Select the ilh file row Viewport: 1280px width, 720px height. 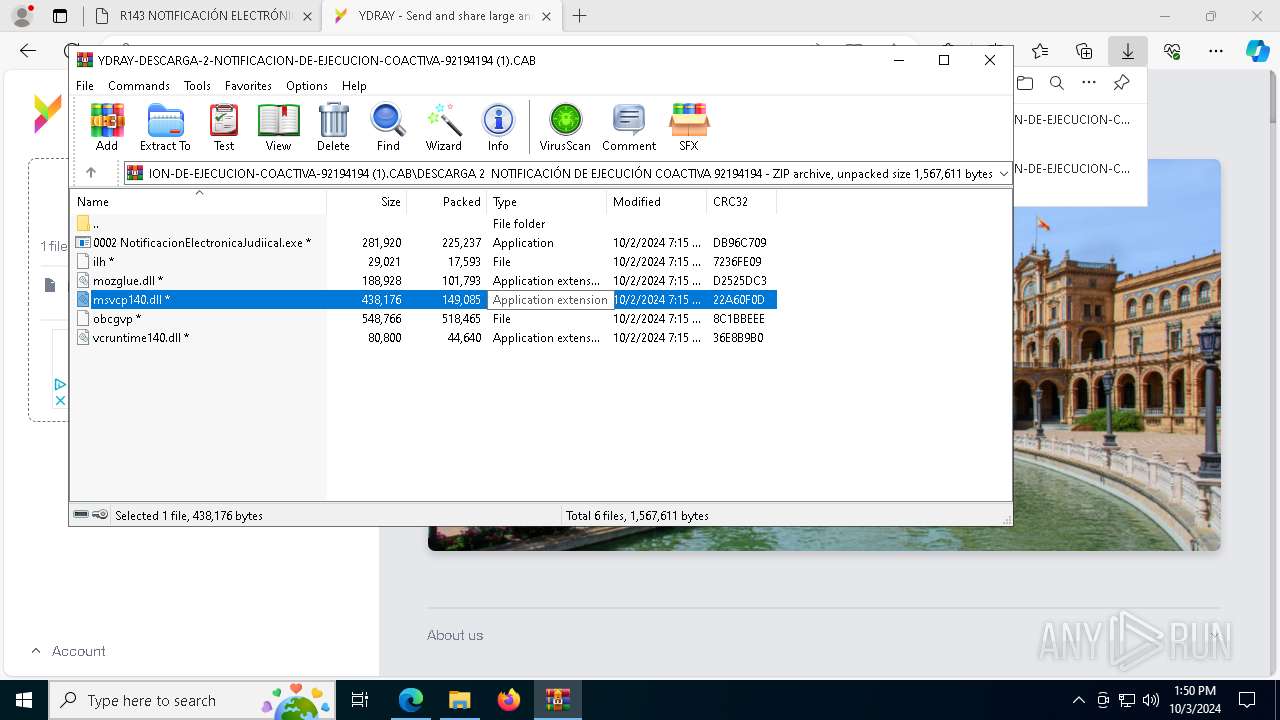424,262
